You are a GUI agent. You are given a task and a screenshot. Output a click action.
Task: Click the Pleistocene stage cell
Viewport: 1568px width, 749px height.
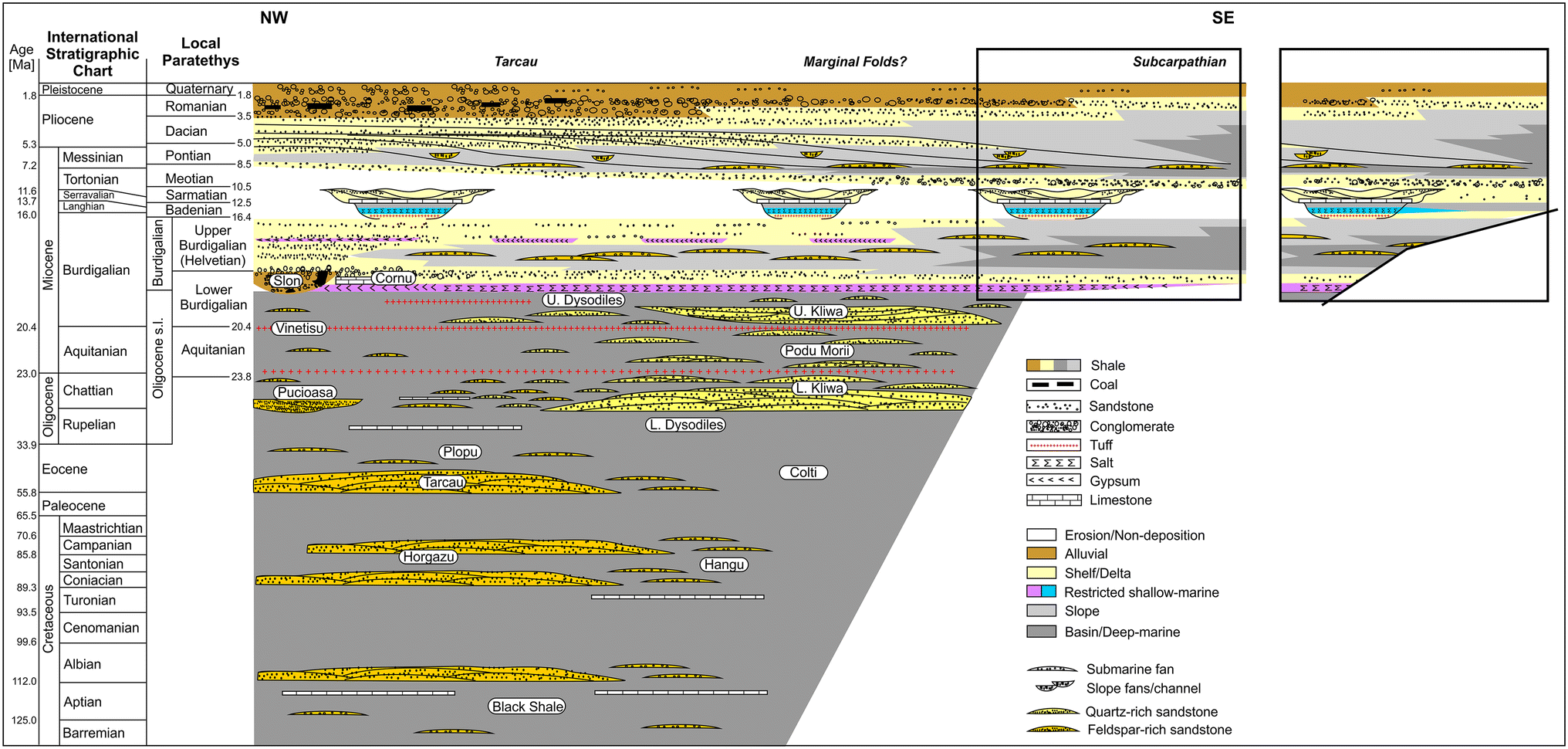pos(93,90)
